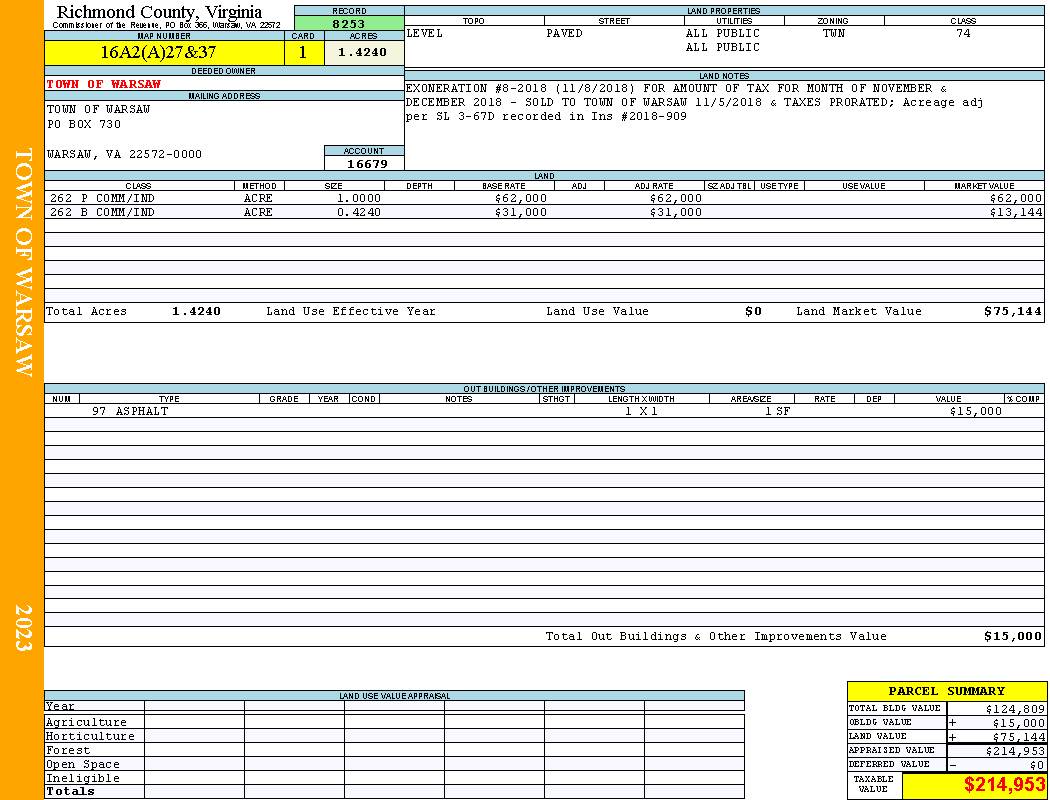
Task: Click OUT BUILDINGS/OTHER IMPROVEMENTS section header
Action: (x=544, y=389)
